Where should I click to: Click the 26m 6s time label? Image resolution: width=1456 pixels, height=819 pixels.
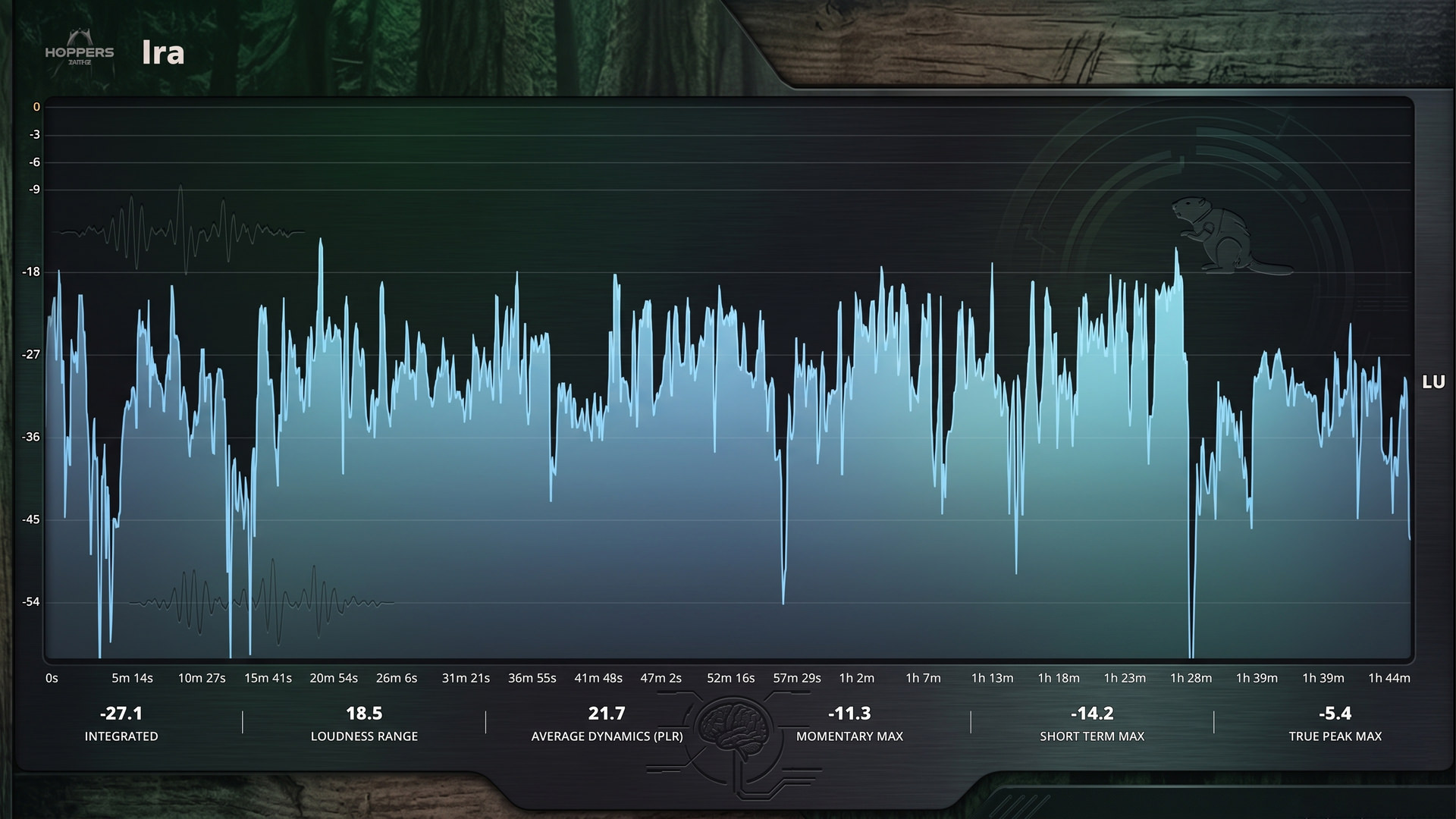[x=397, y=678]
